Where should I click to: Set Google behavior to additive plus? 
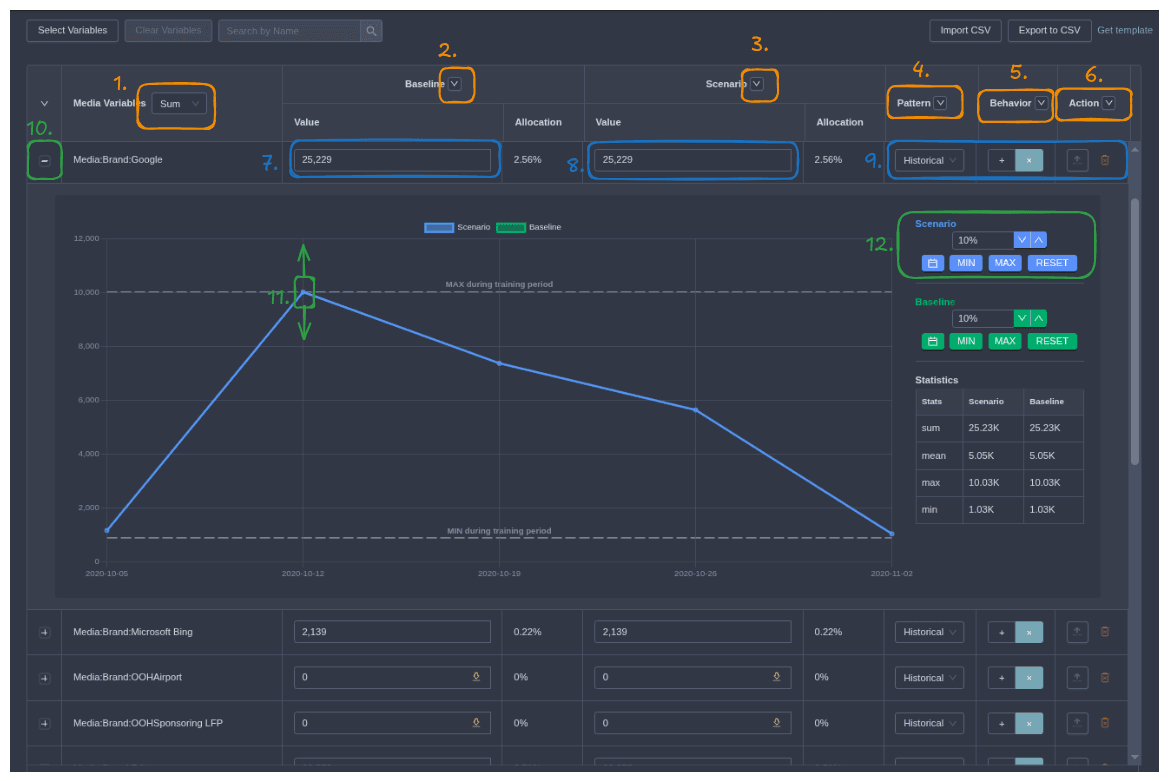[x=1001, y=160]
